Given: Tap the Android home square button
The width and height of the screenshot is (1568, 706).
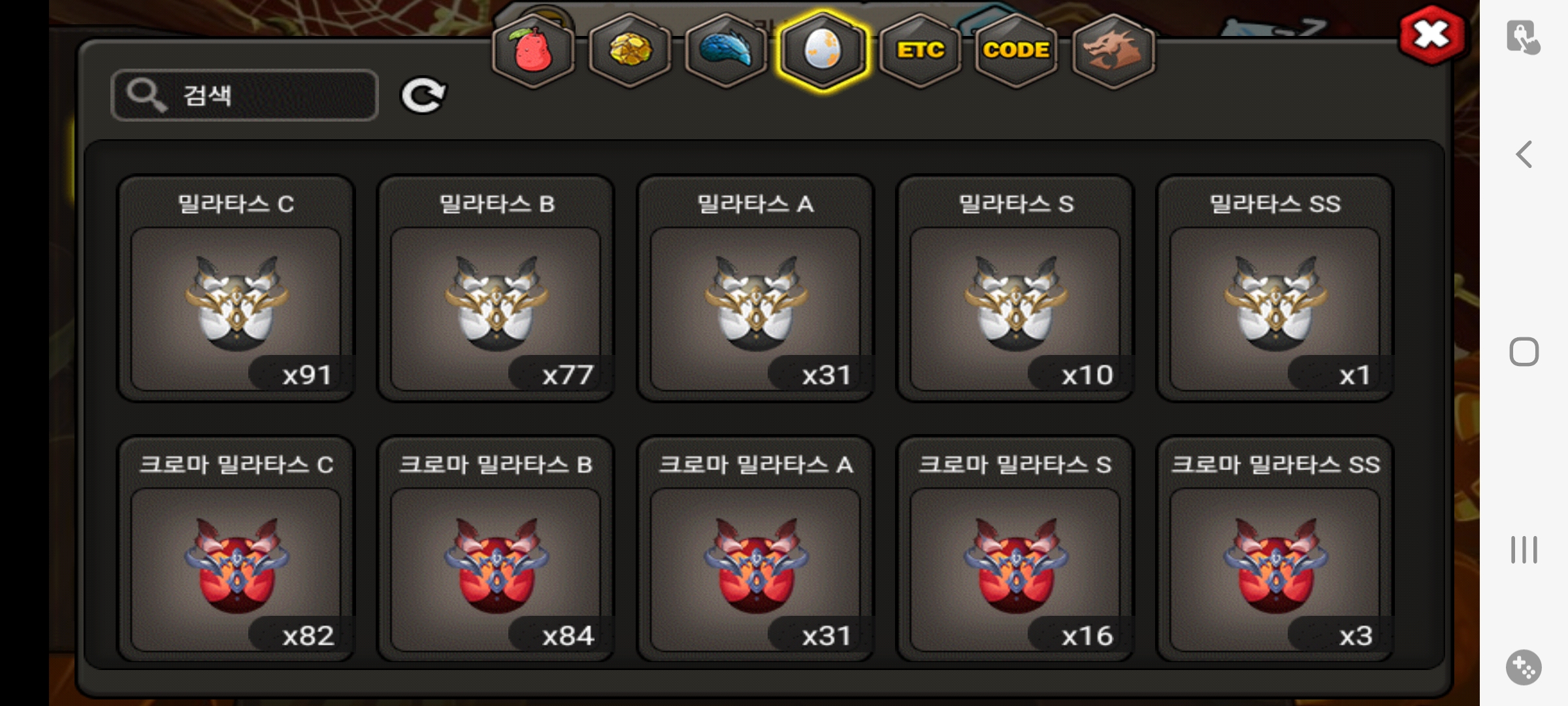Looking at the screenshot, I should (1524, 352).
